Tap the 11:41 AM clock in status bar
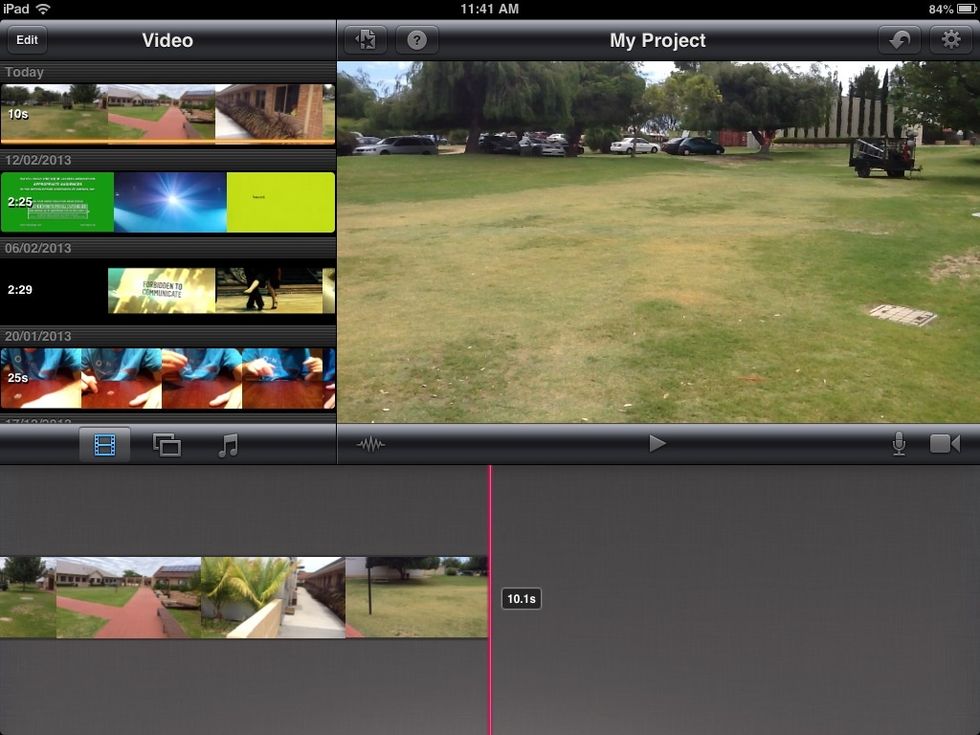The height and width of the screenshot is (735, 980). pyautogui.click(x=489, y=9)
